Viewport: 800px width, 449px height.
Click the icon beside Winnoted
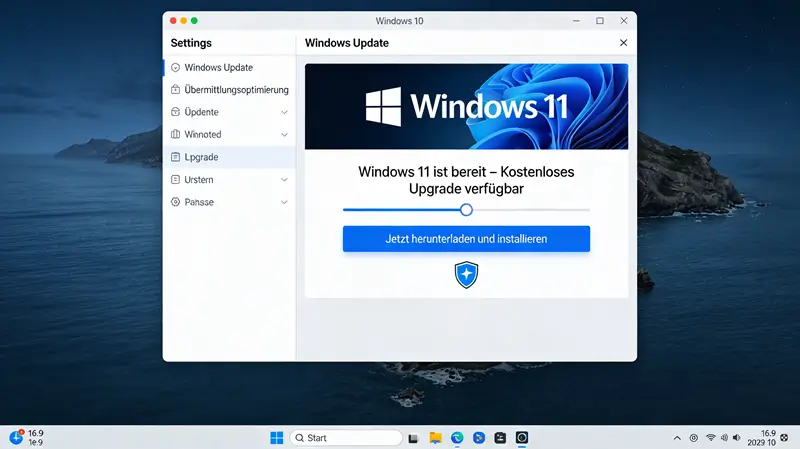click(176, 134)
